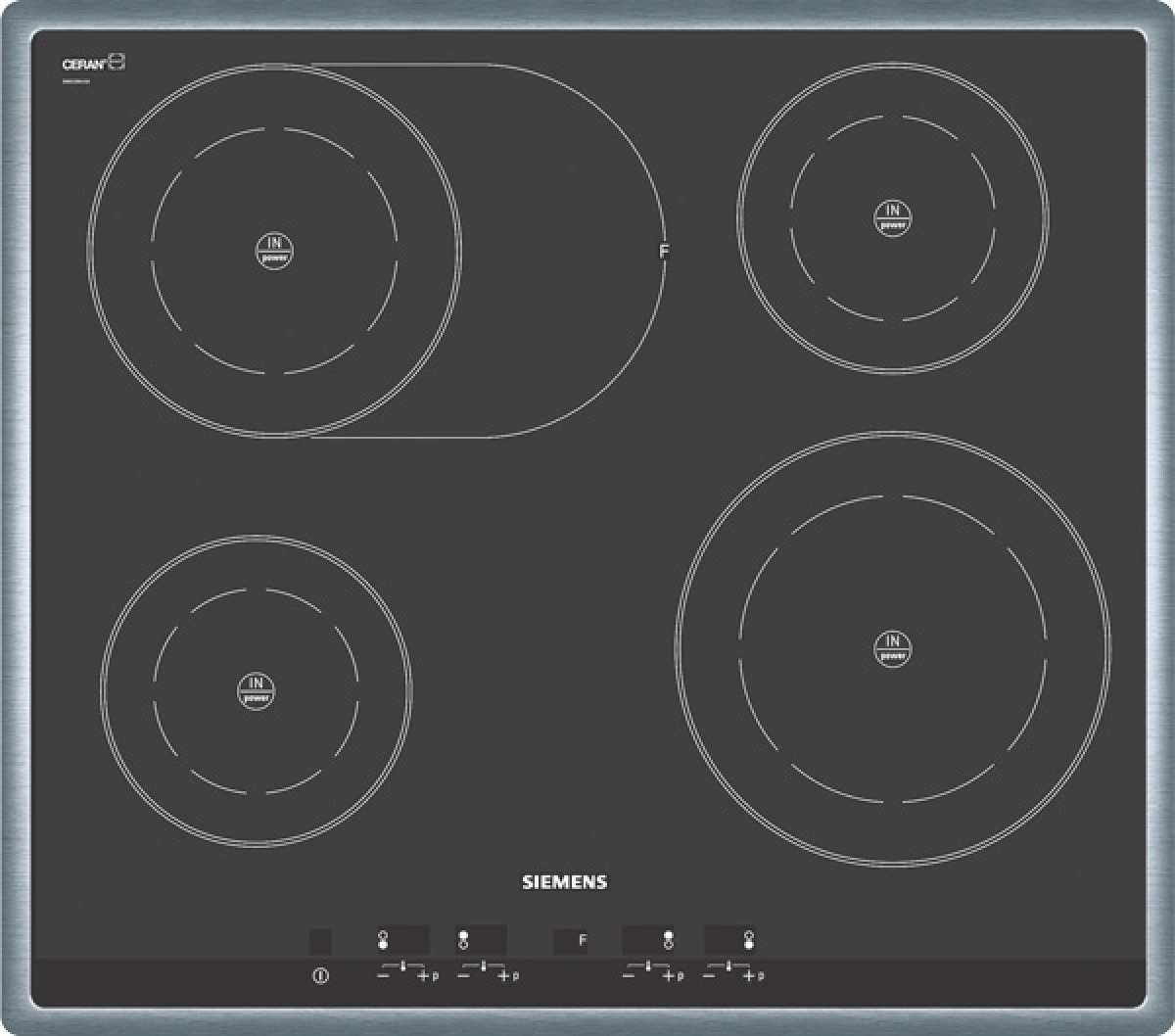Image resolution: width=1175 pixels, height=1036 pixels.
Task: Decrease heat on the rear-left zone control
Action: coord(462,975)
